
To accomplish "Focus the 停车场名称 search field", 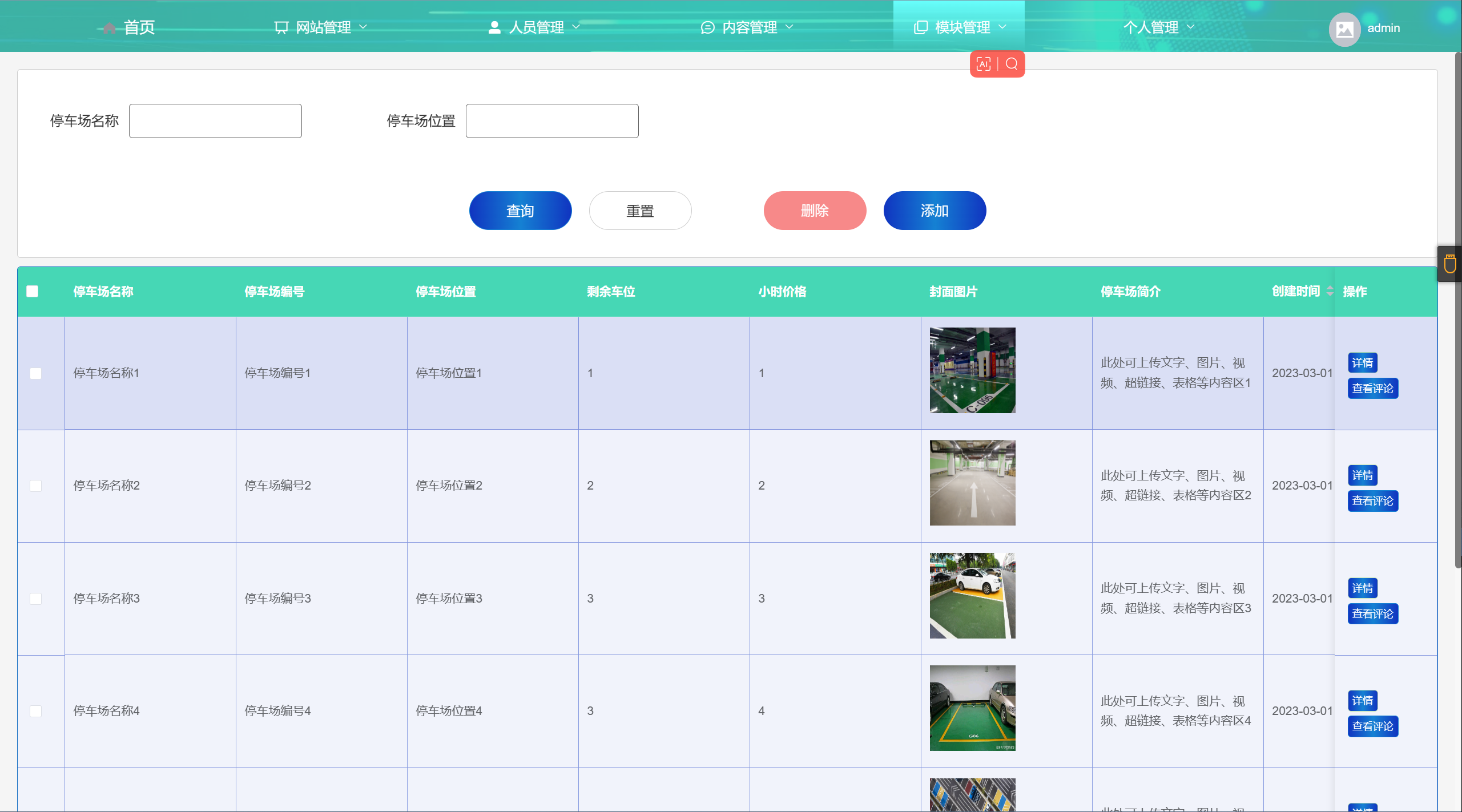I will click(215, 121).
